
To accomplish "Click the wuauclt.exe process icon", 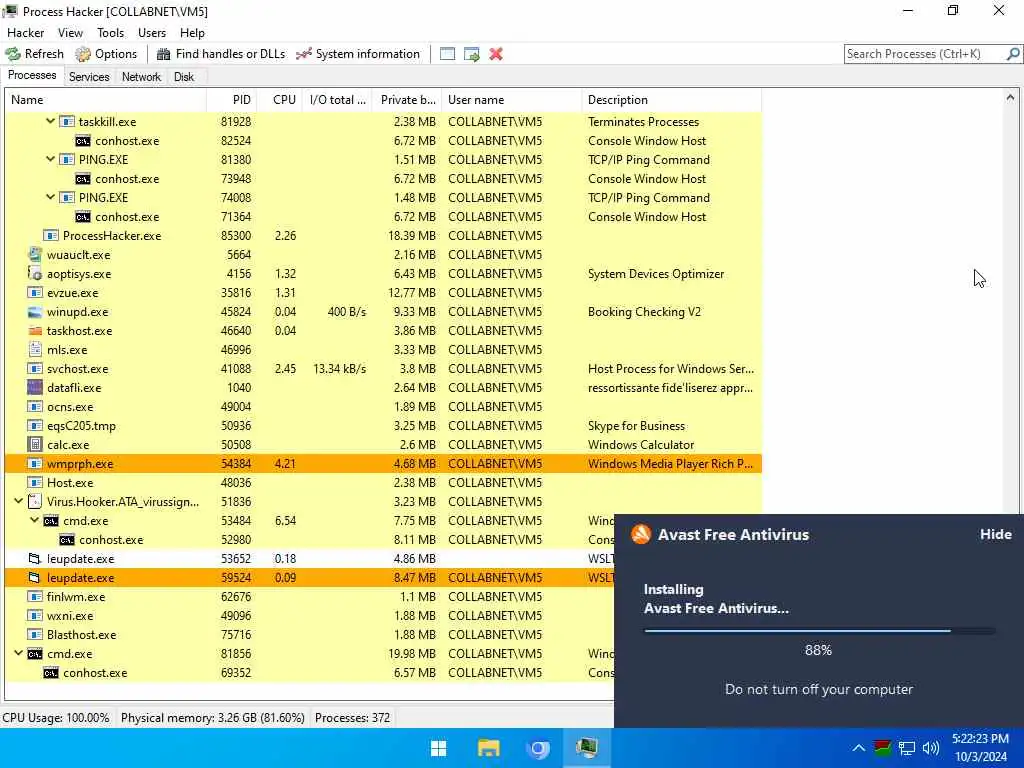I will click(x=35, y=255).
